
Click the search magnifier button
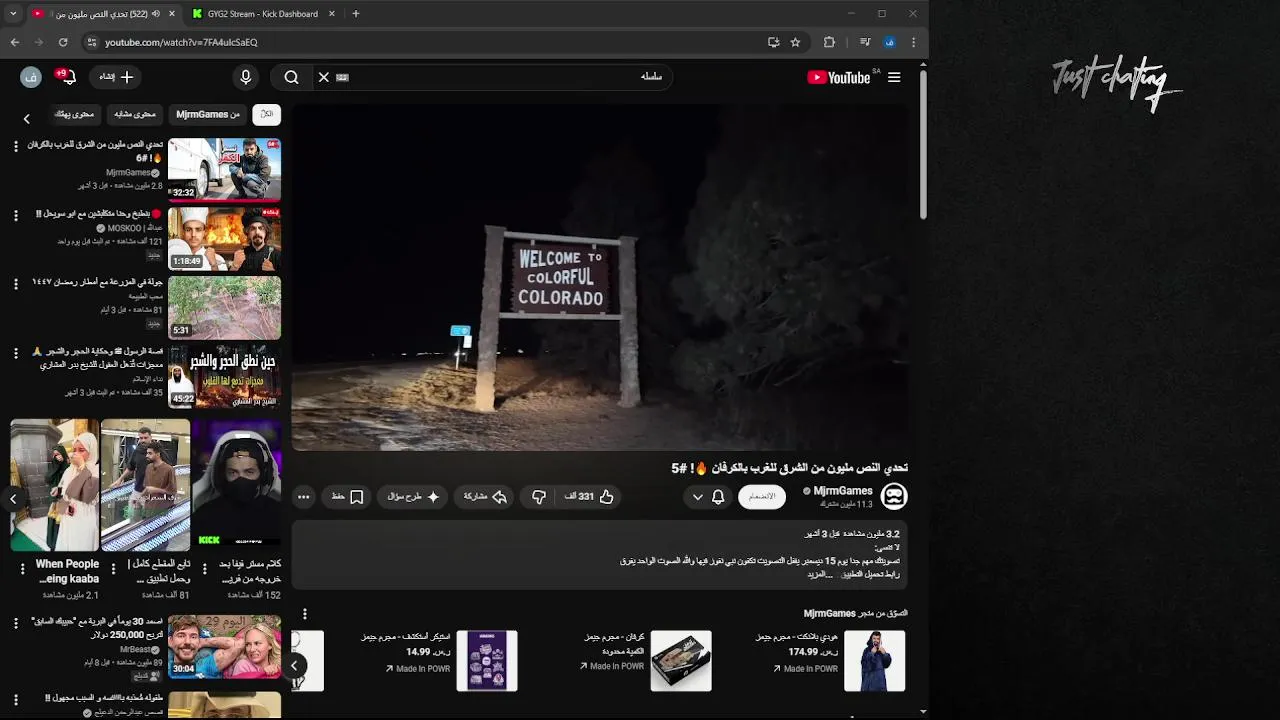[291, 77]
